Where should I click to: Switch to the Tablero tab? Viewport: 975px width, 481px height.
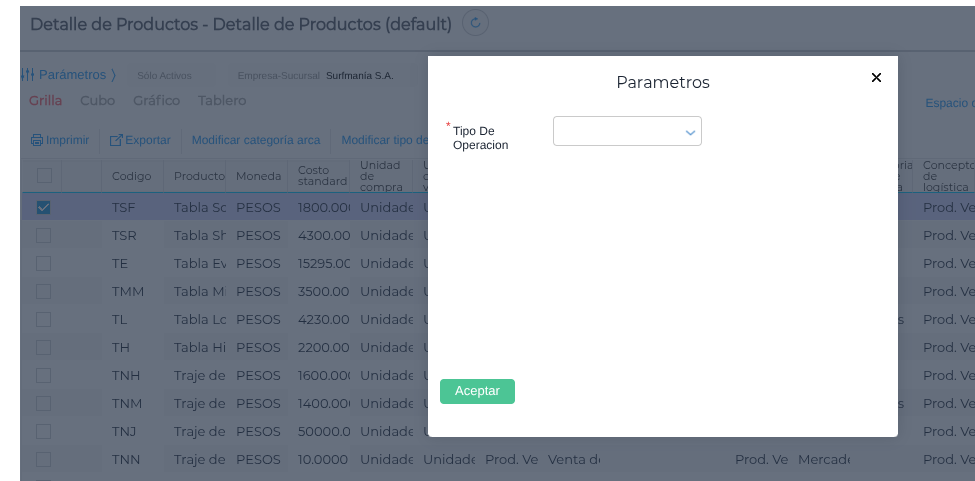point(222,101)
